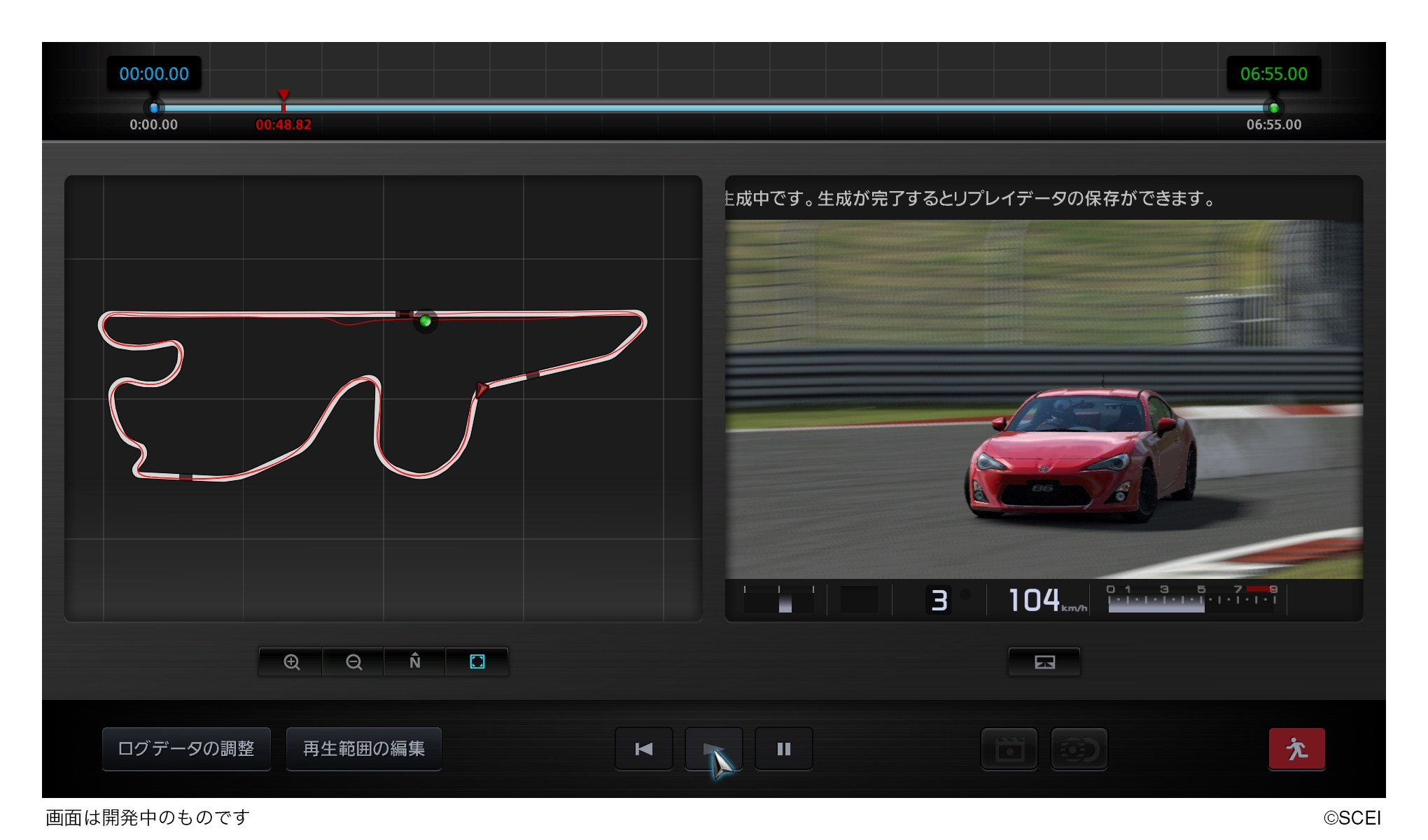This screenshot has width=1428, height=840.
Task: Click the replay view layout icon
Action: [x=1044, y=662]
